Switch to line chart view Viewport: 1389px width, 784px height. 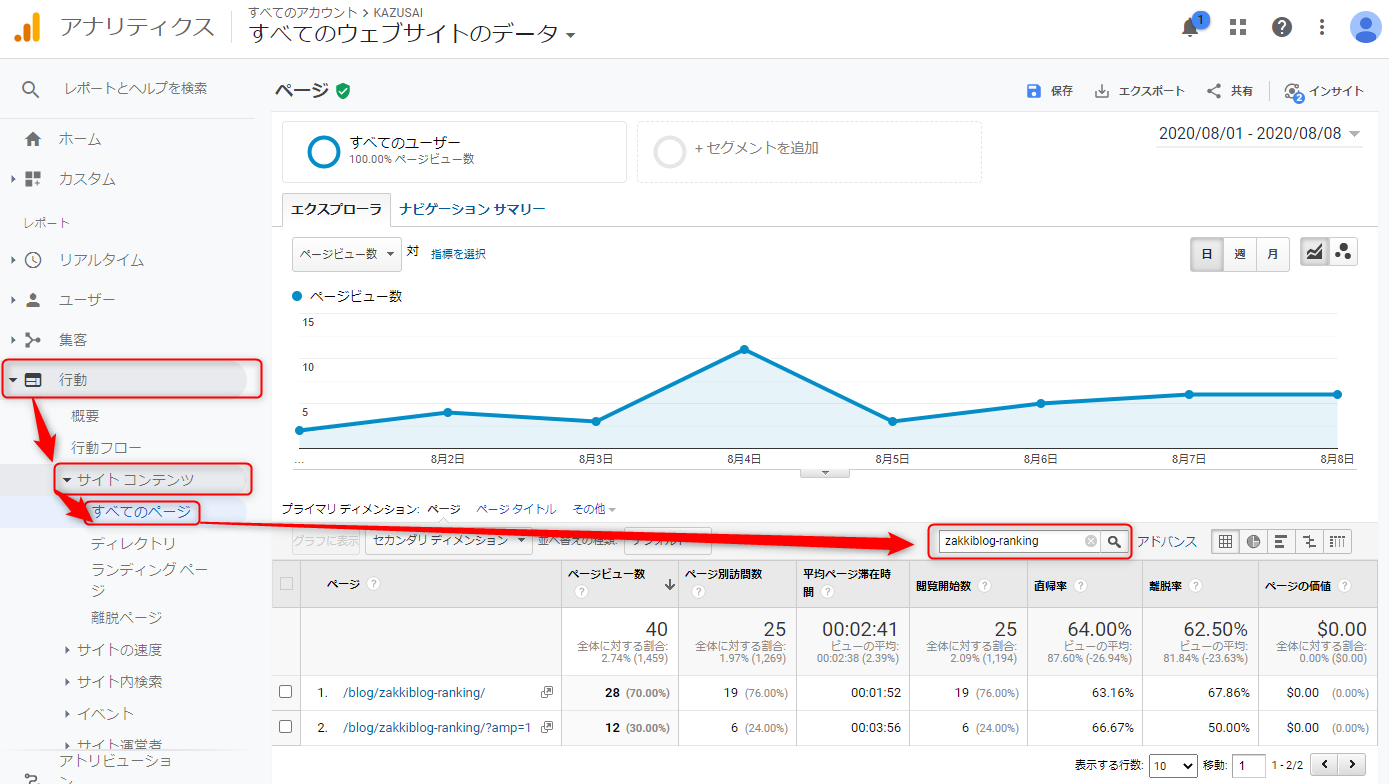pyautogui.click(x=1314, y=253)
